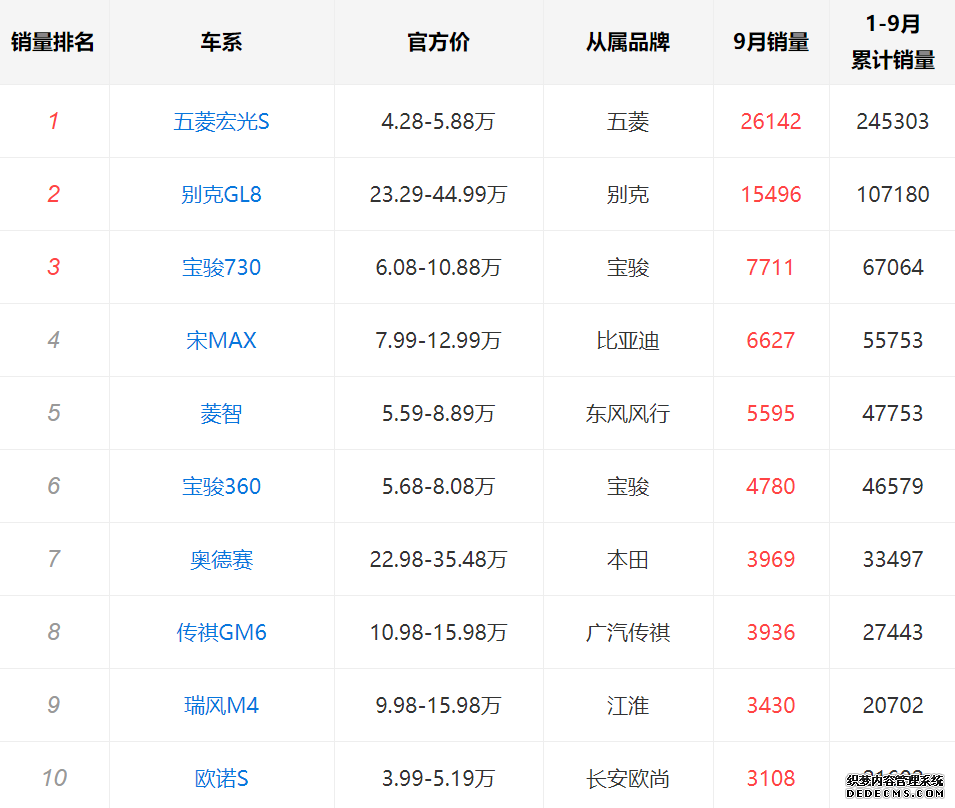Click the 9月销量 column header
The image size is (955, 808).
[771, 42]
